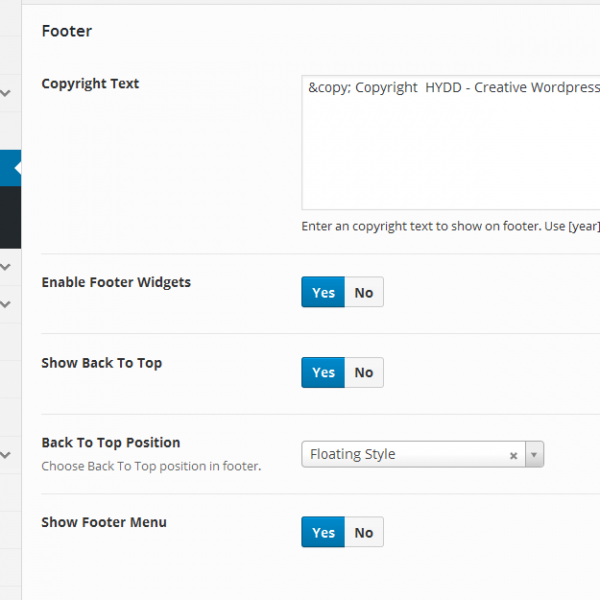The width and height of the screenshot is (600, 600).
Task: Open the Back To Top Position dropdown arrow
Action: [x=534, y=455]
